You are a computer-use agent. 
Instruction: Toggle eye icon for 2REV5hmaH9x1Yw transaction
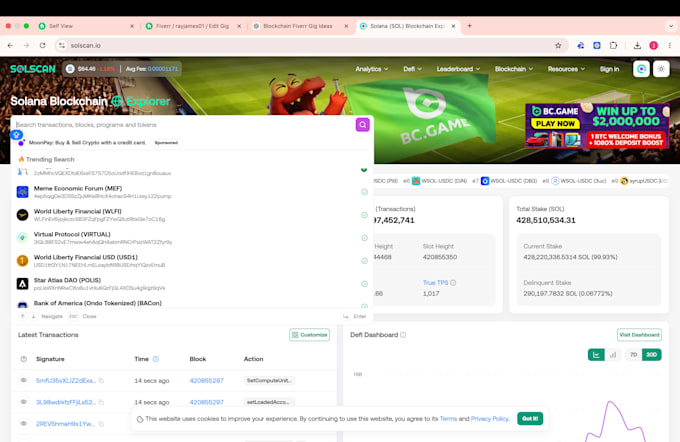pos(23,423)
